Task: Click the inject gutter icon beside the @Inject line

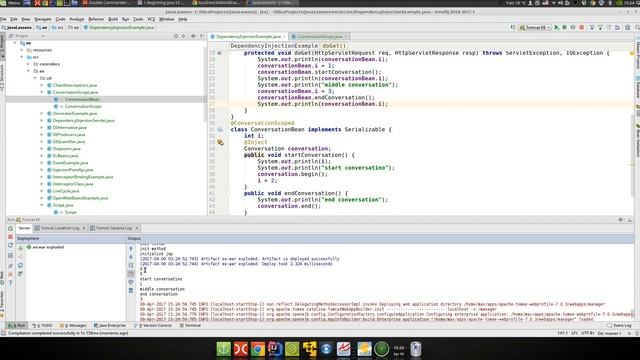Action: 220,142
